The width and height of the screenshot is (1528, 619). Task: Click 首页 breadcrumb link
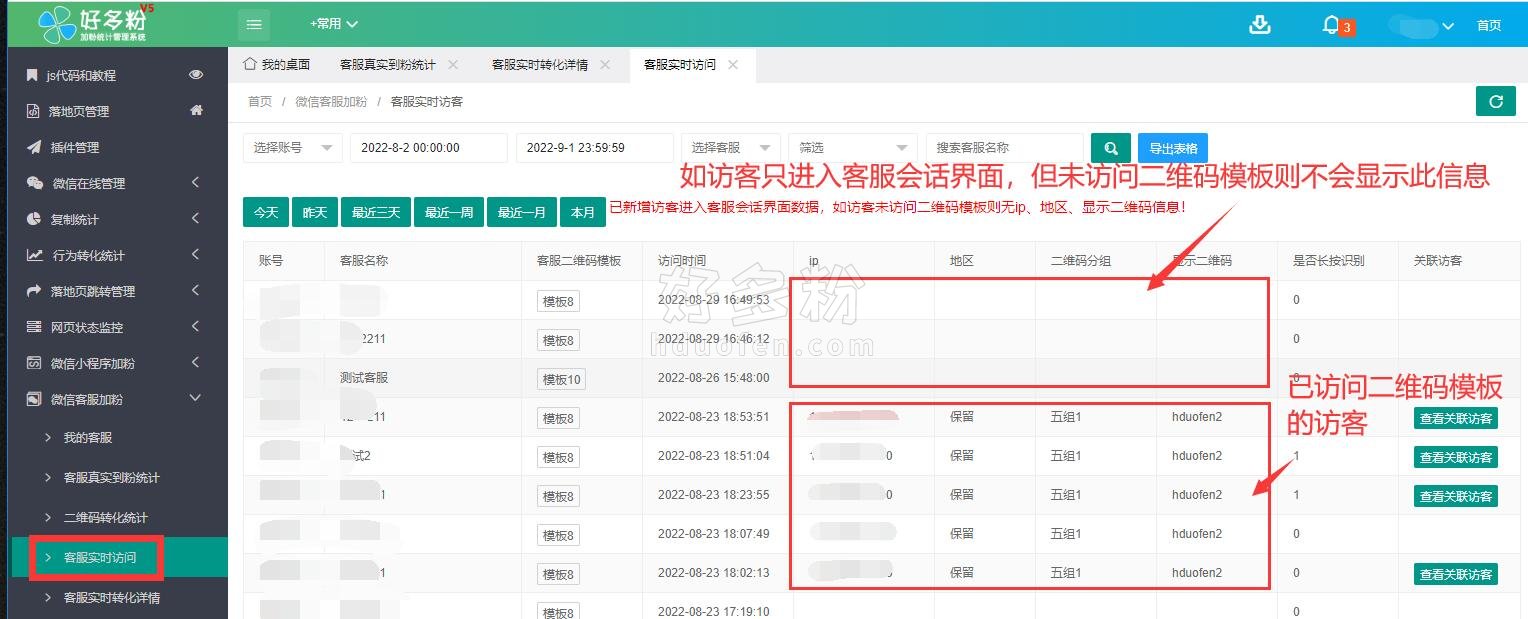click(260, 102)
